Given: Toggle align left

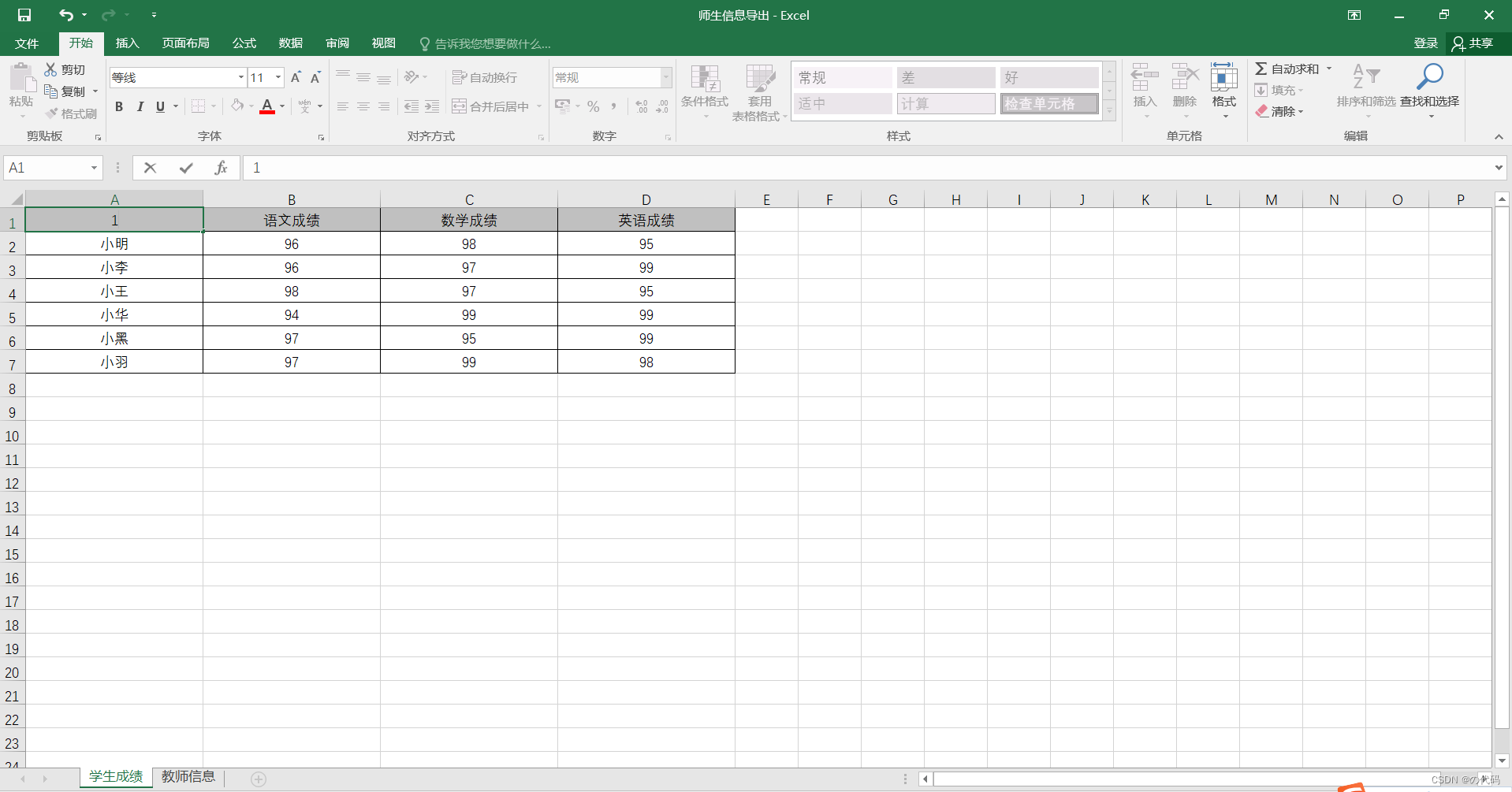Looking at the screenshot, I should pos(343,106).
